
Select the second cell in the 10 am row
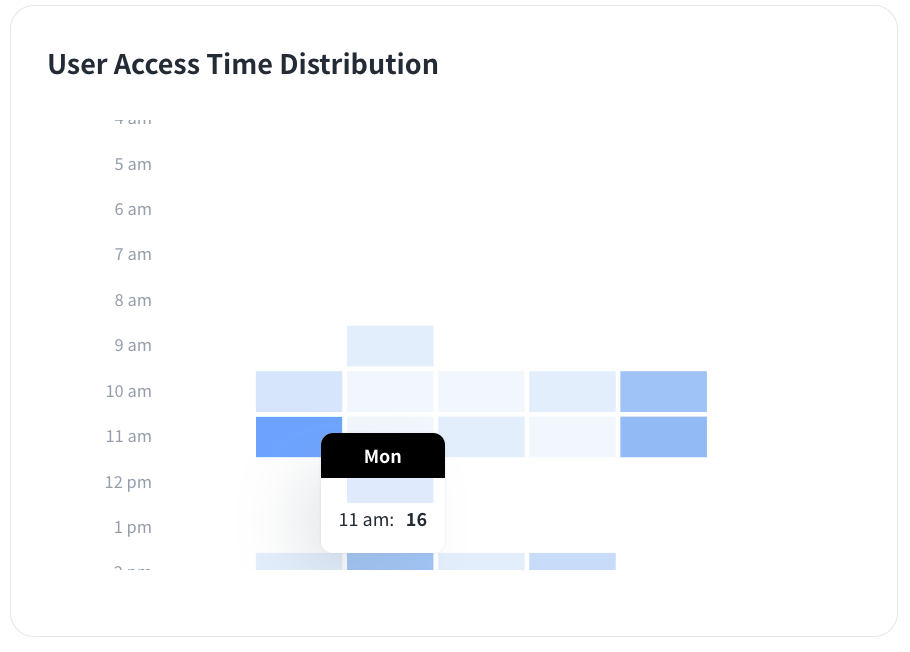pyautogui.click(x=390, y=391)
